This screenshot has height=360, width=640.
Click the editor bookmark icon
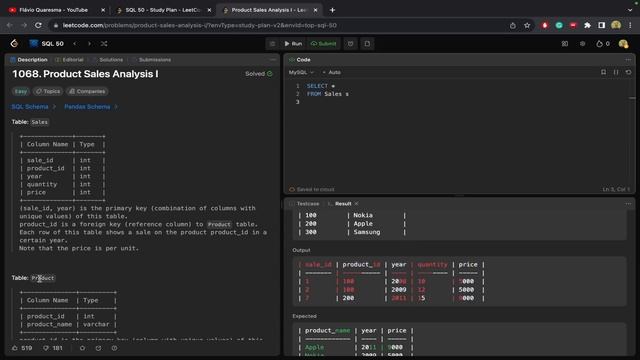click(x=603, y=72)
